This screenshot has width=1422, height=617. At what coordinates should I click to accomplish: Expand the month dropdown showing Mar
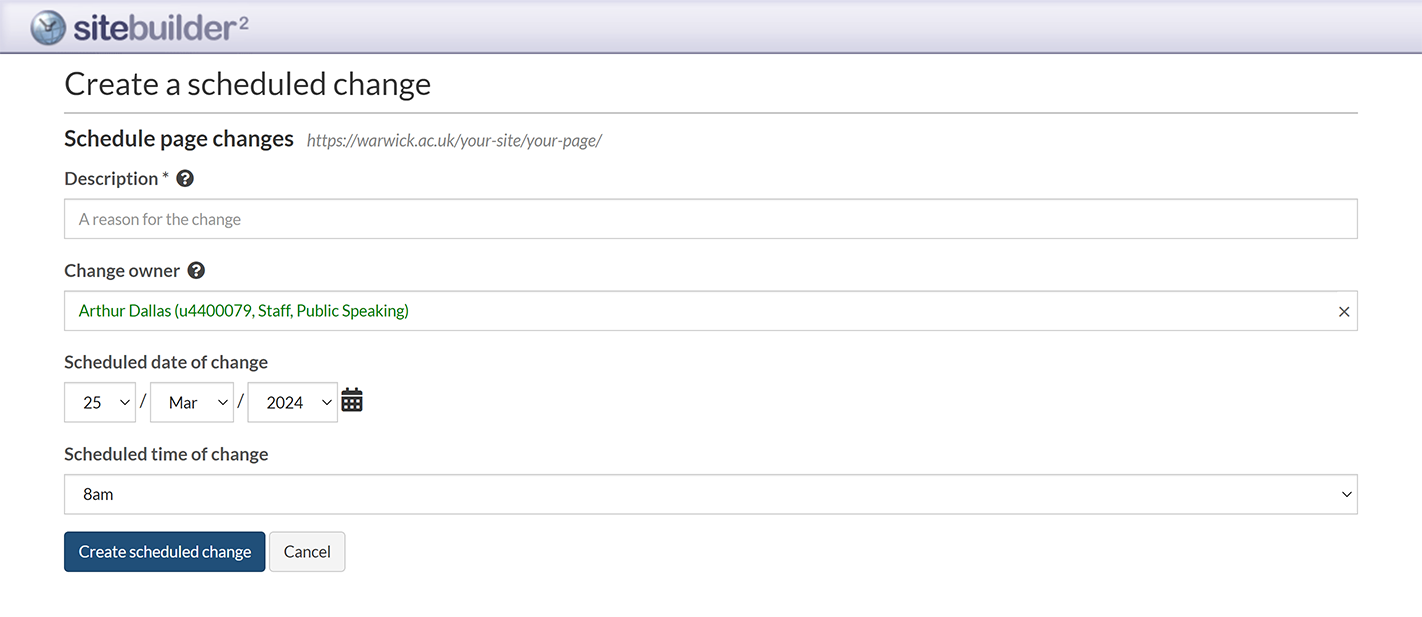tap(192, 402)
